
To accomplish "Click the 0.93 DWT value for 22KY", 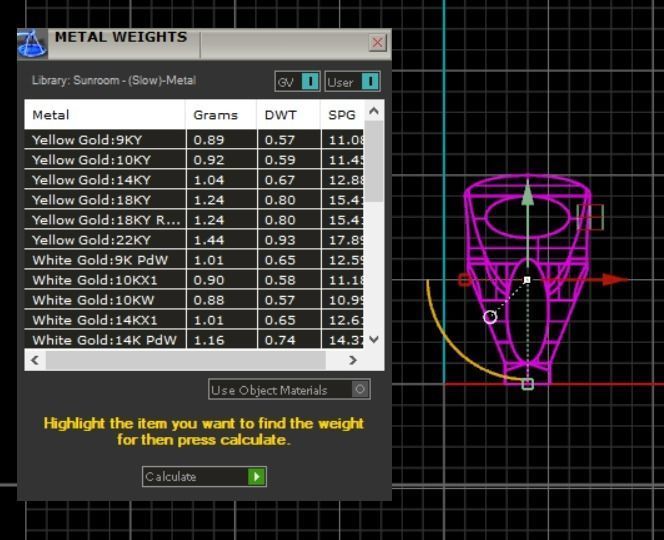I will tap(280, 240).
